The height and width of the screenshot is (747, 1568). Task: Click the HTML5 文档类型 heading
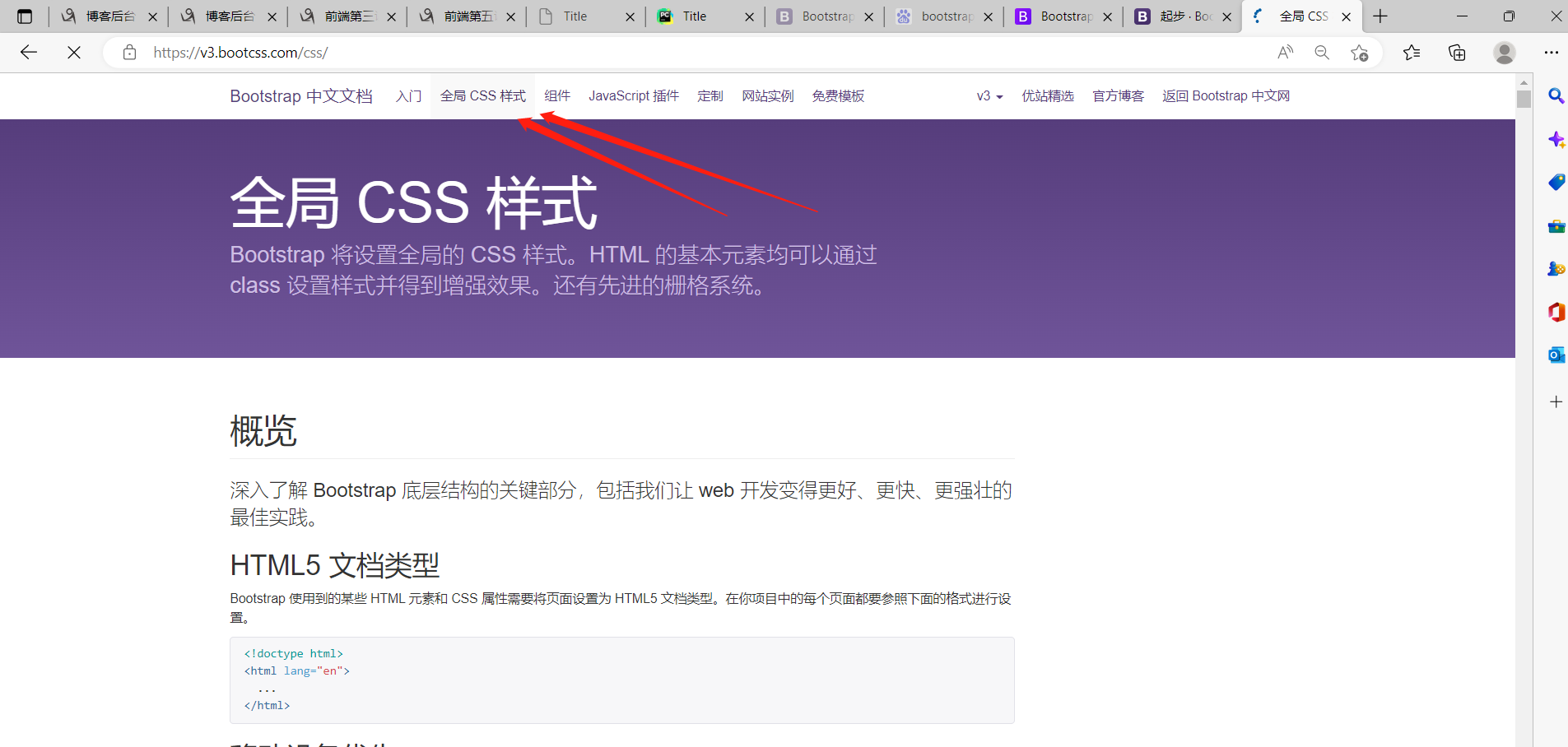point(335,565)
